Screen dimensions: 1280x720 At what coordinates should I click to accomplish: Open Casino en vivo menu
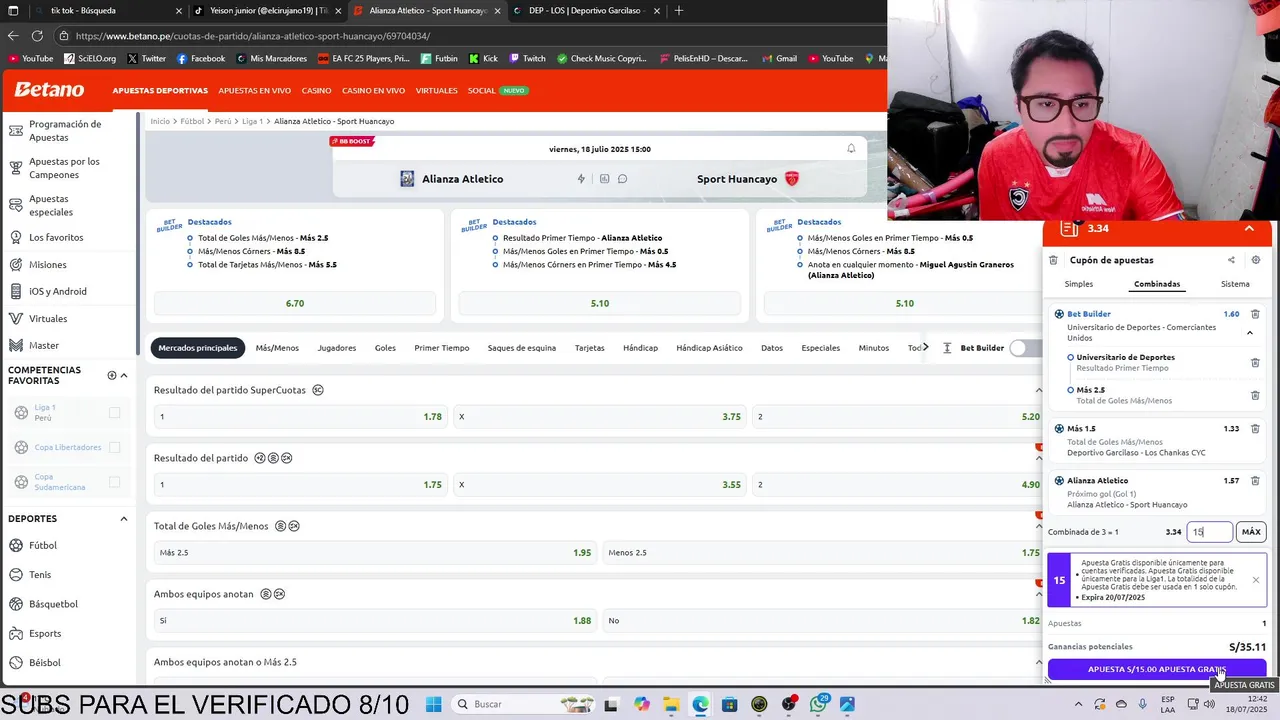(x=373, y=90)
